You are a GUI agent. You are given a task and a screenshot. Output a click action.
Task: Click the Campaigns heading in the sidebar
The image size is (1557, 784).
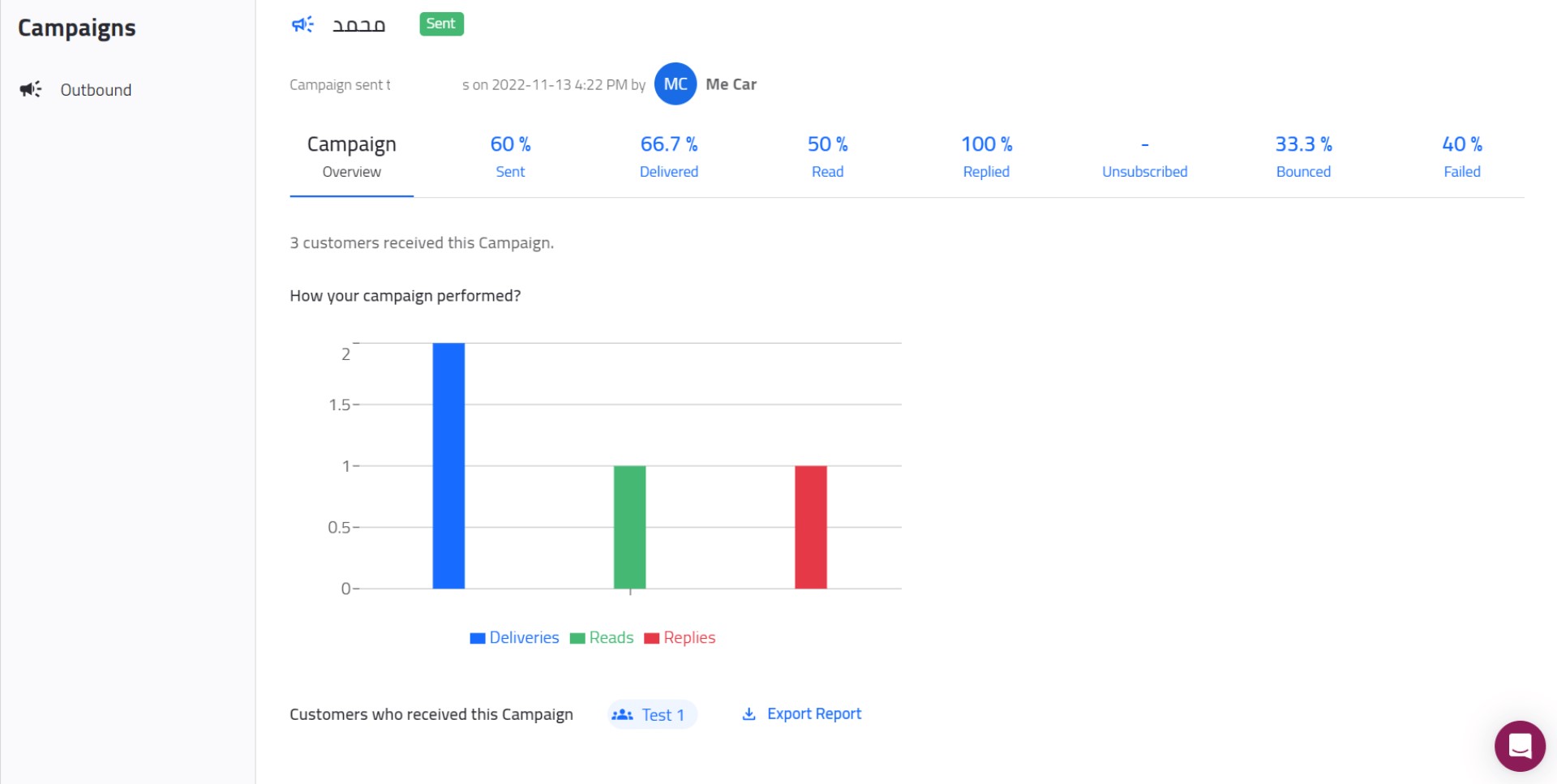[x=75, y=27]
